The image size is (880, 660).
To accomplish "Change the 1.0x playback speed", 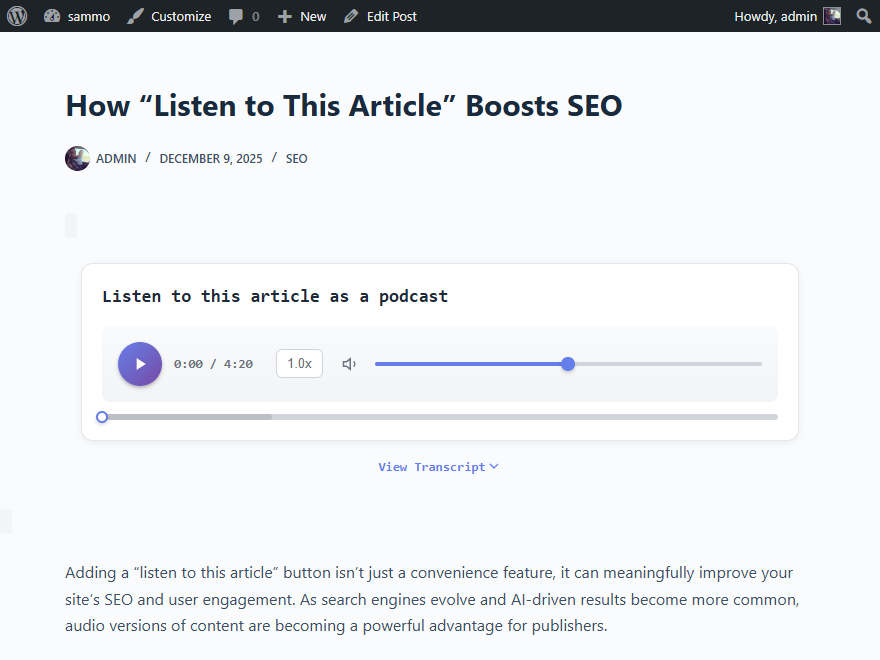I will tap(299, 364).
